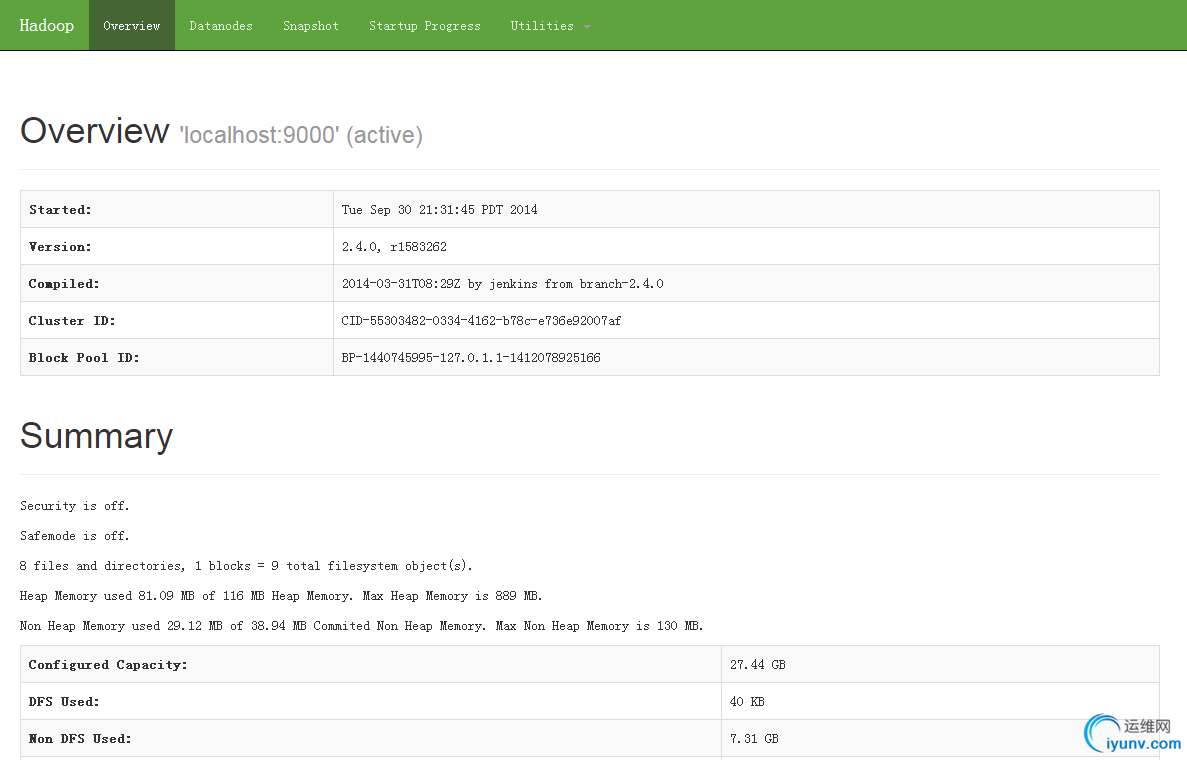The height and width of the screenshot is (760, 1187).
Task: Click the Version: row label
Action: (x=60, y=247)
